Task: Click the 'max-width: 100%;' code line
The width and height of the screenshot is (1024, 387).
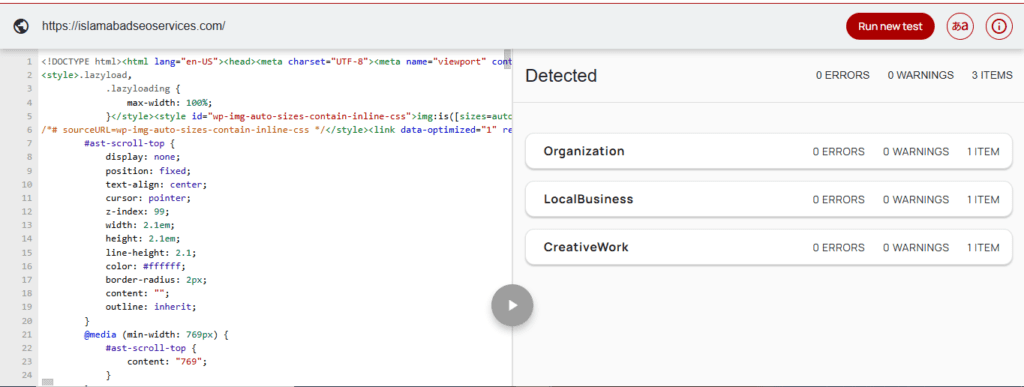Action: pyautogui.click(x=169, y=102)
